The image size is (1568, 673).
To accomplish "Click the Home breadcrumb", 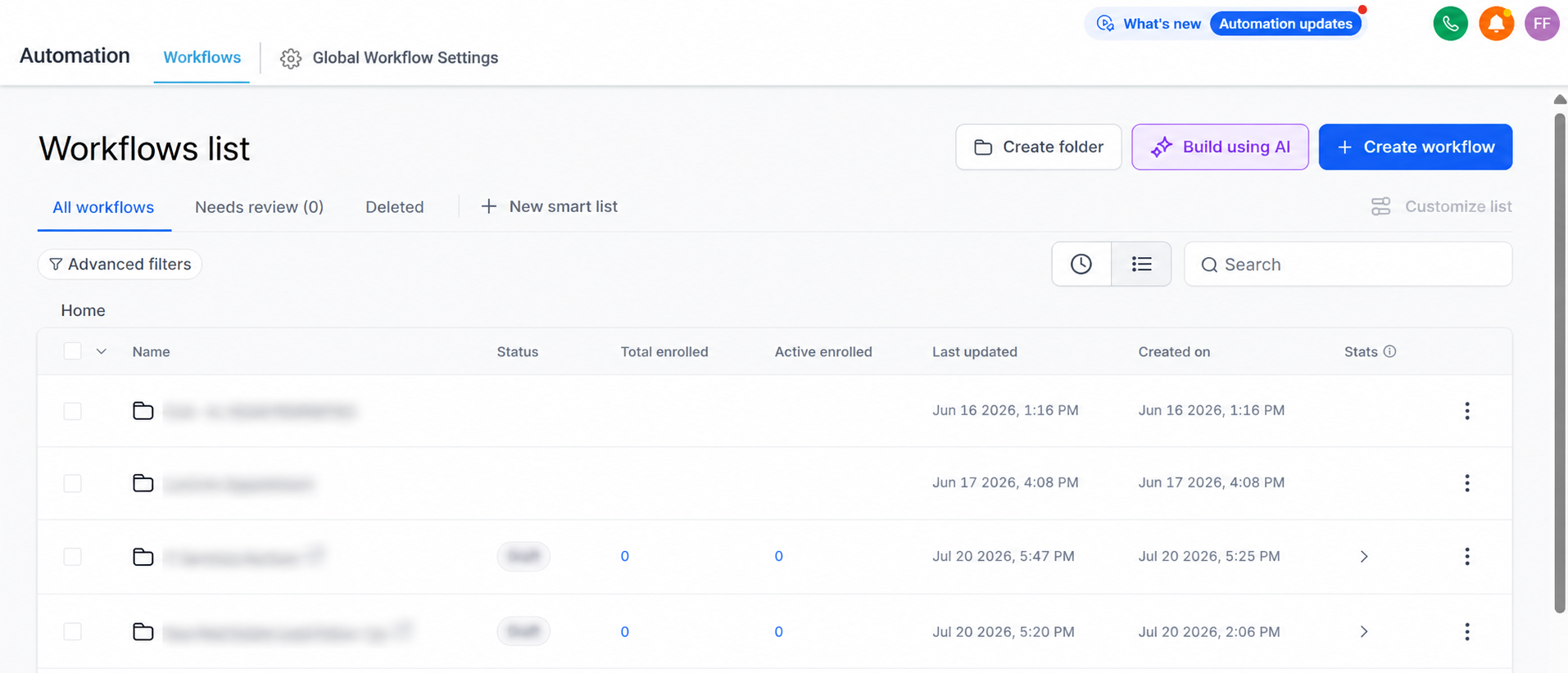I will click(x=83, y=310).
